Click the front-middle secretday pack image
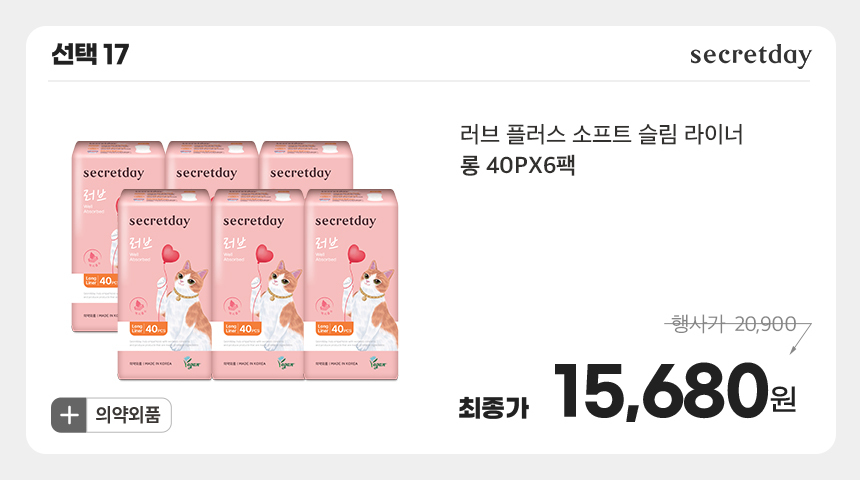 [258, 285]
